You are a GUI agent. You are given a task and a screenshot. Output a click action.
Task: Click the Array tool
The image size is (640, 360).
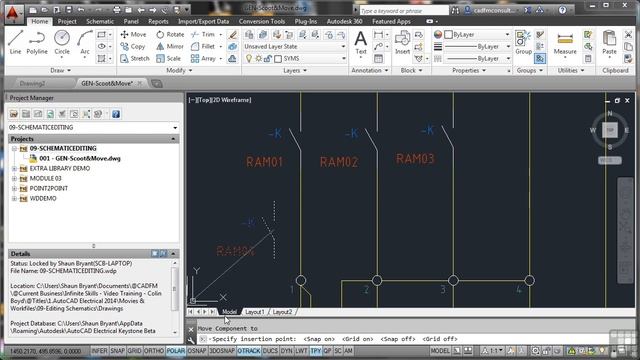click(203, 58)
